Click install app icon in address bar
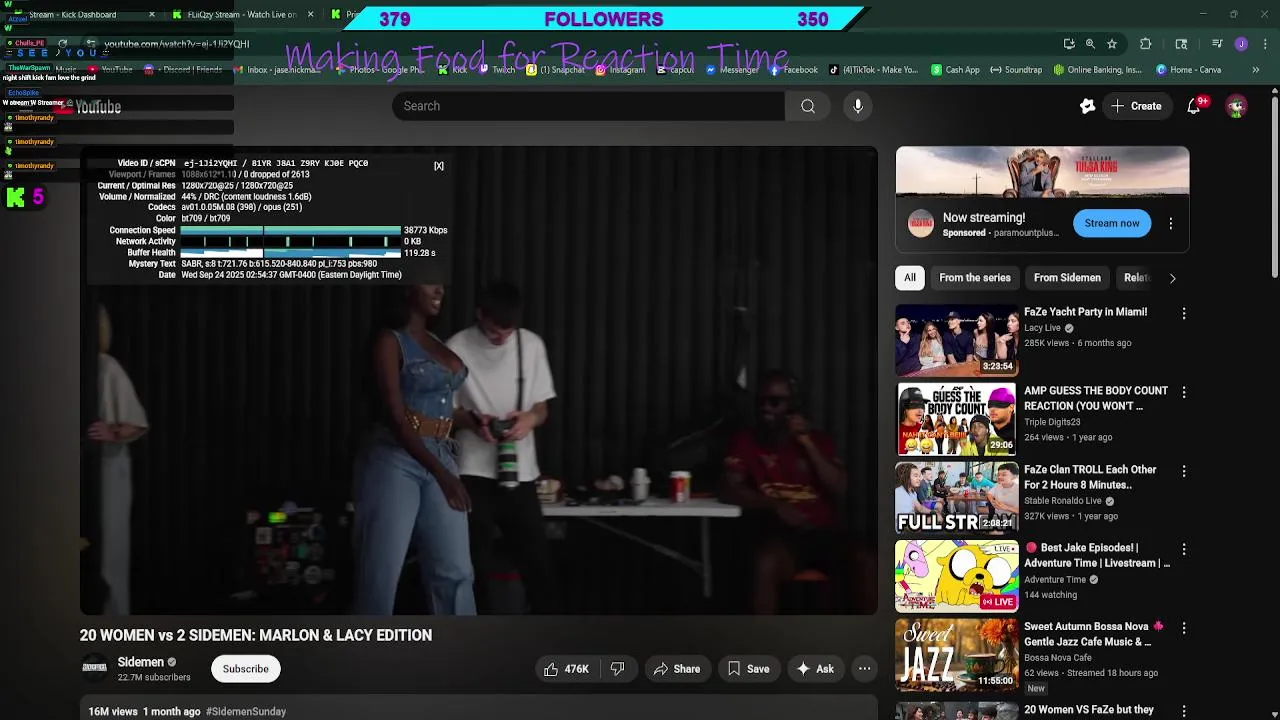Viewport: 1280px width, 720px height. click(1069, 44)
